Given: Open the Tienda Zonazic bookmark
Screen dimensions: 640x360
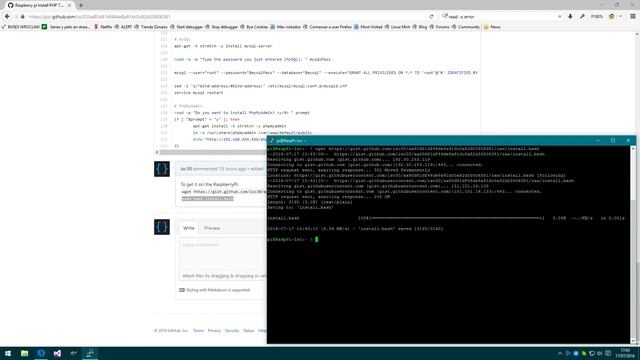Looking at the screenshot, I should (x=151, y=27).
